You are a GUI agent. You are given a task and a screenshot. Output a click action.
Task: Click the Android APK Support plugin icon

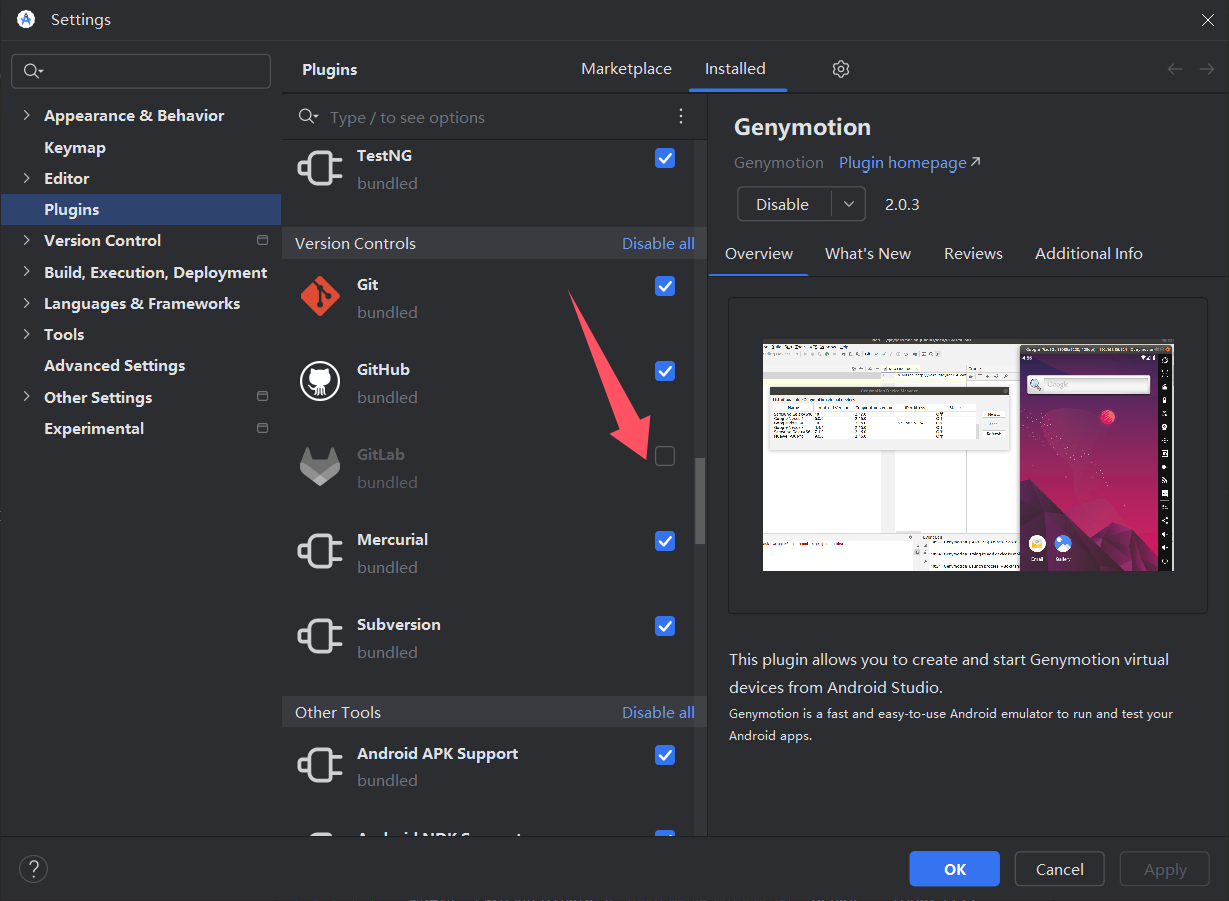[x=320, y=765]
